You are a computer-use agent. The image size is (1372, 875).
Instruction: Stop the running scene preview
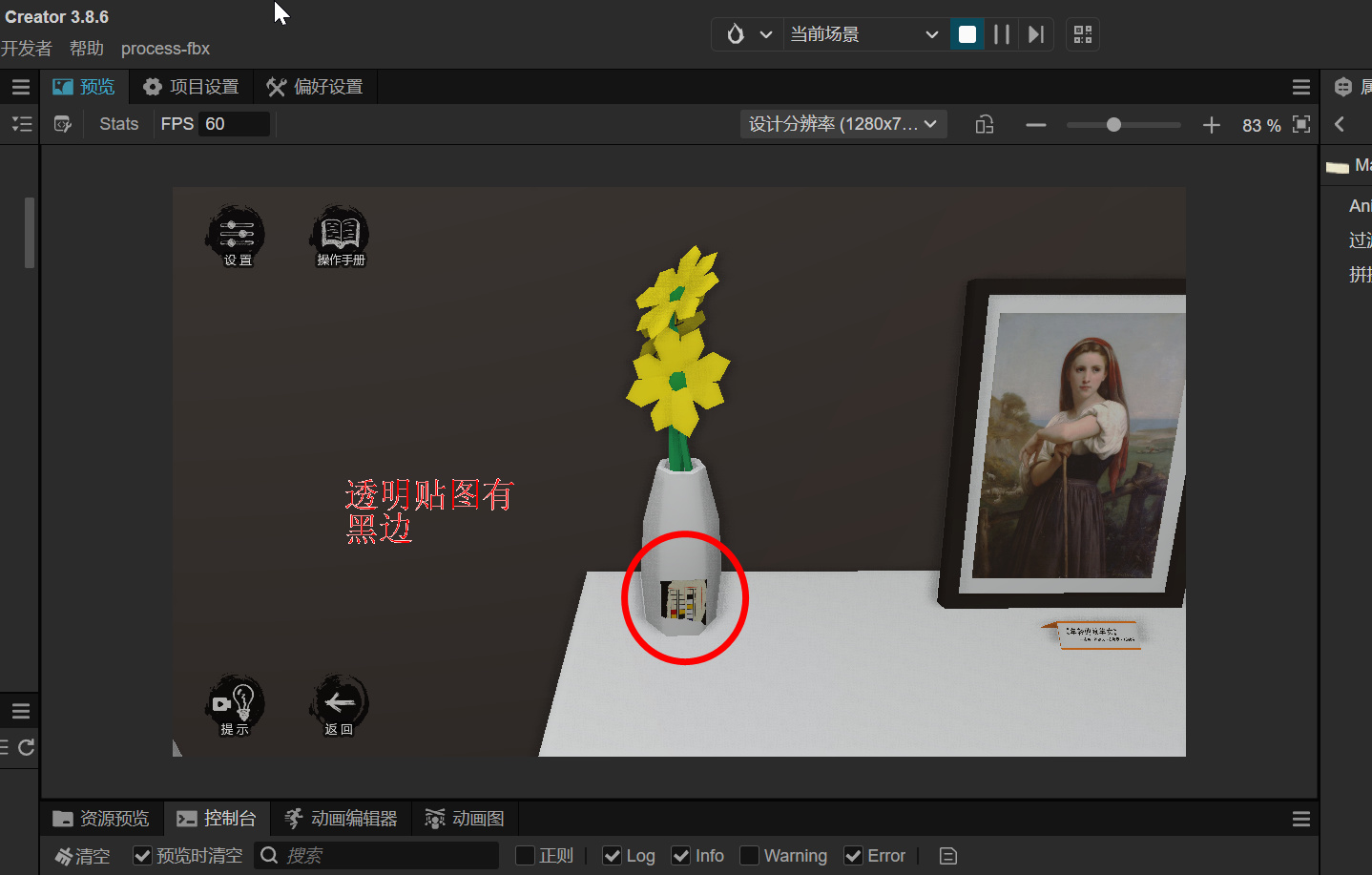pos(967,34)
